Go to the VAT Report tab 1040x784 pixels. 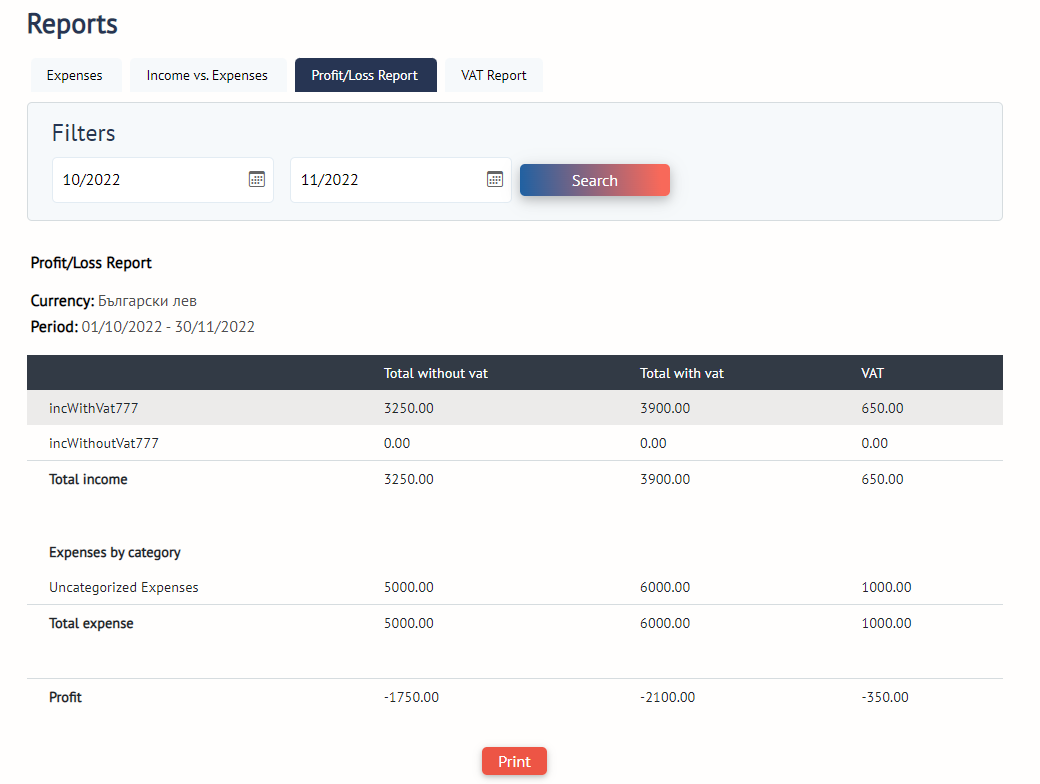pyautogui.click(x=493, y=75)
